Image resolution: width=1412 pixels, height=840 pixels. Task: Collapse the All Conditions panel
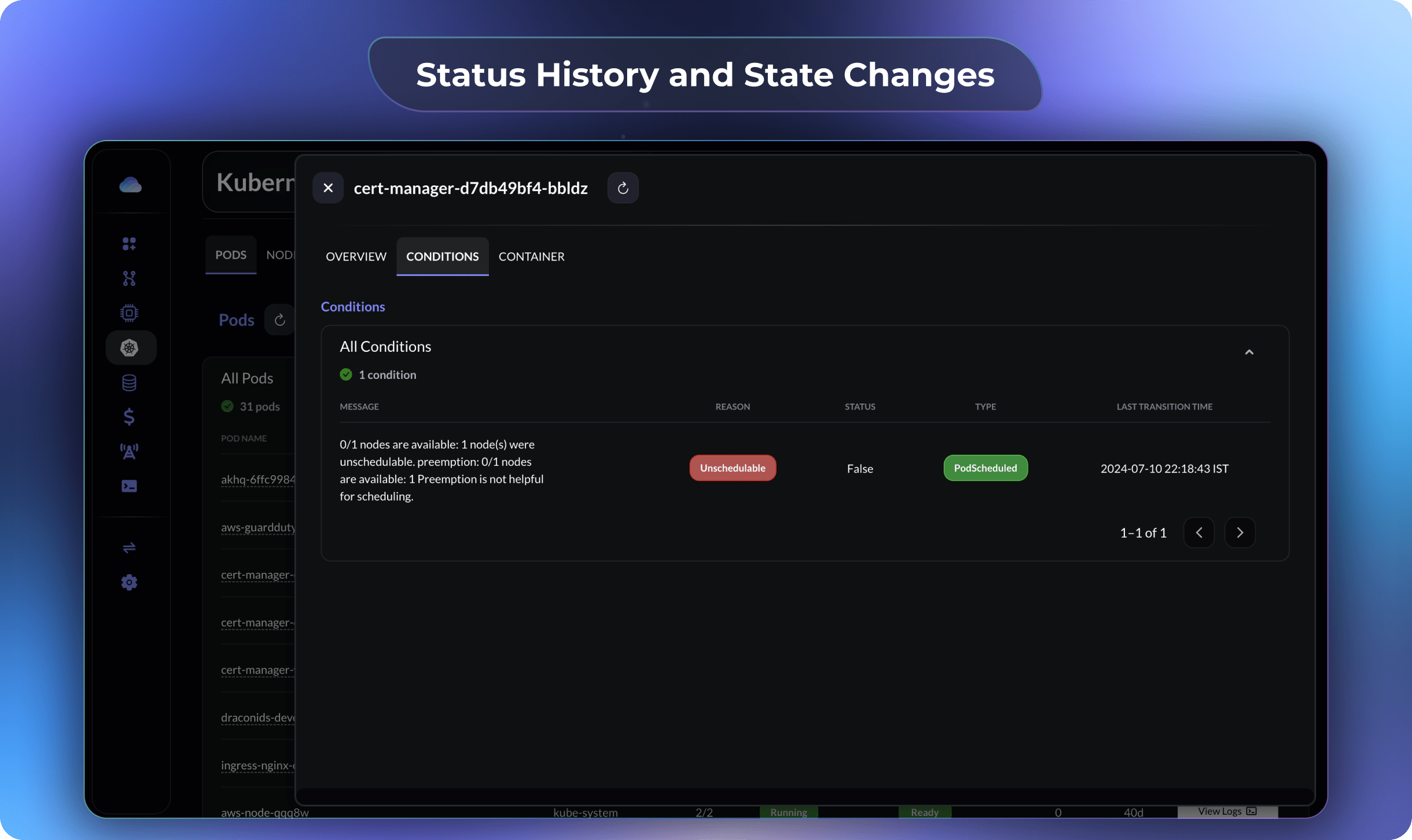[1250, 352]
